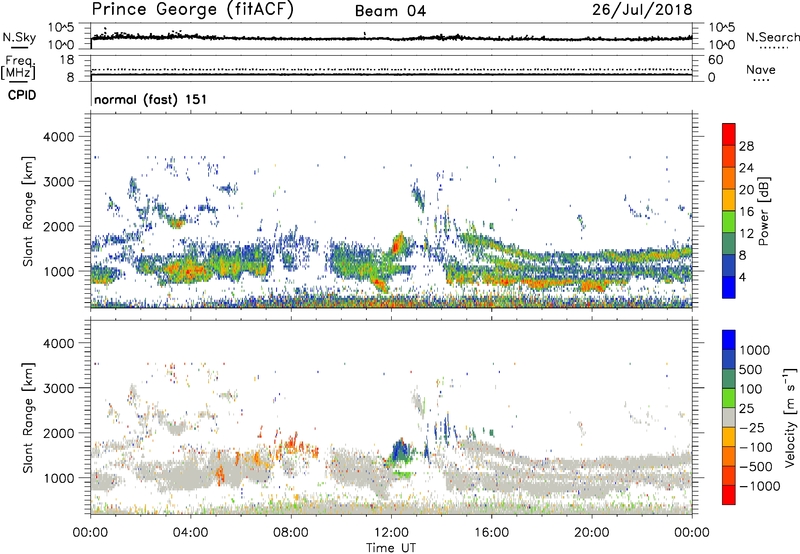800x554 pixels.
Task: Click the '16:00' time tick label
Action: 491,533
